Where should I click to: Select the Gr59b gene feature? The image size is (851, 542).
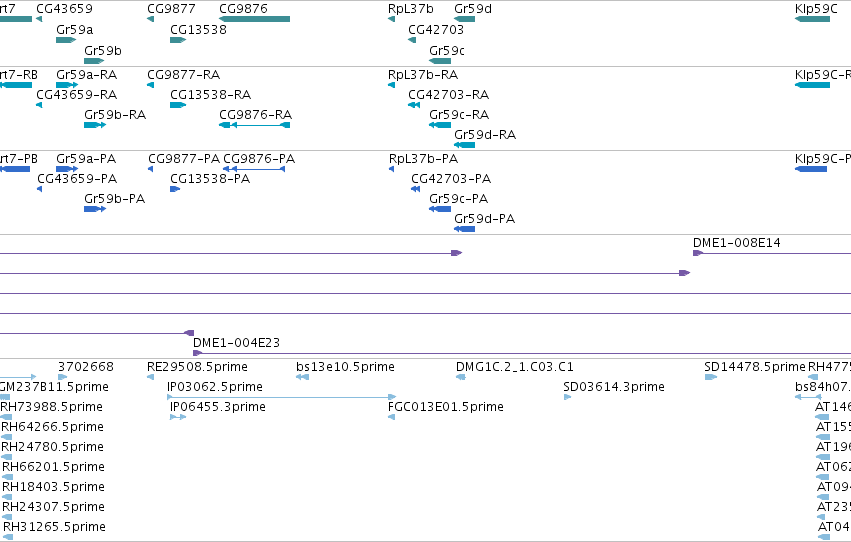pos(94,61)
